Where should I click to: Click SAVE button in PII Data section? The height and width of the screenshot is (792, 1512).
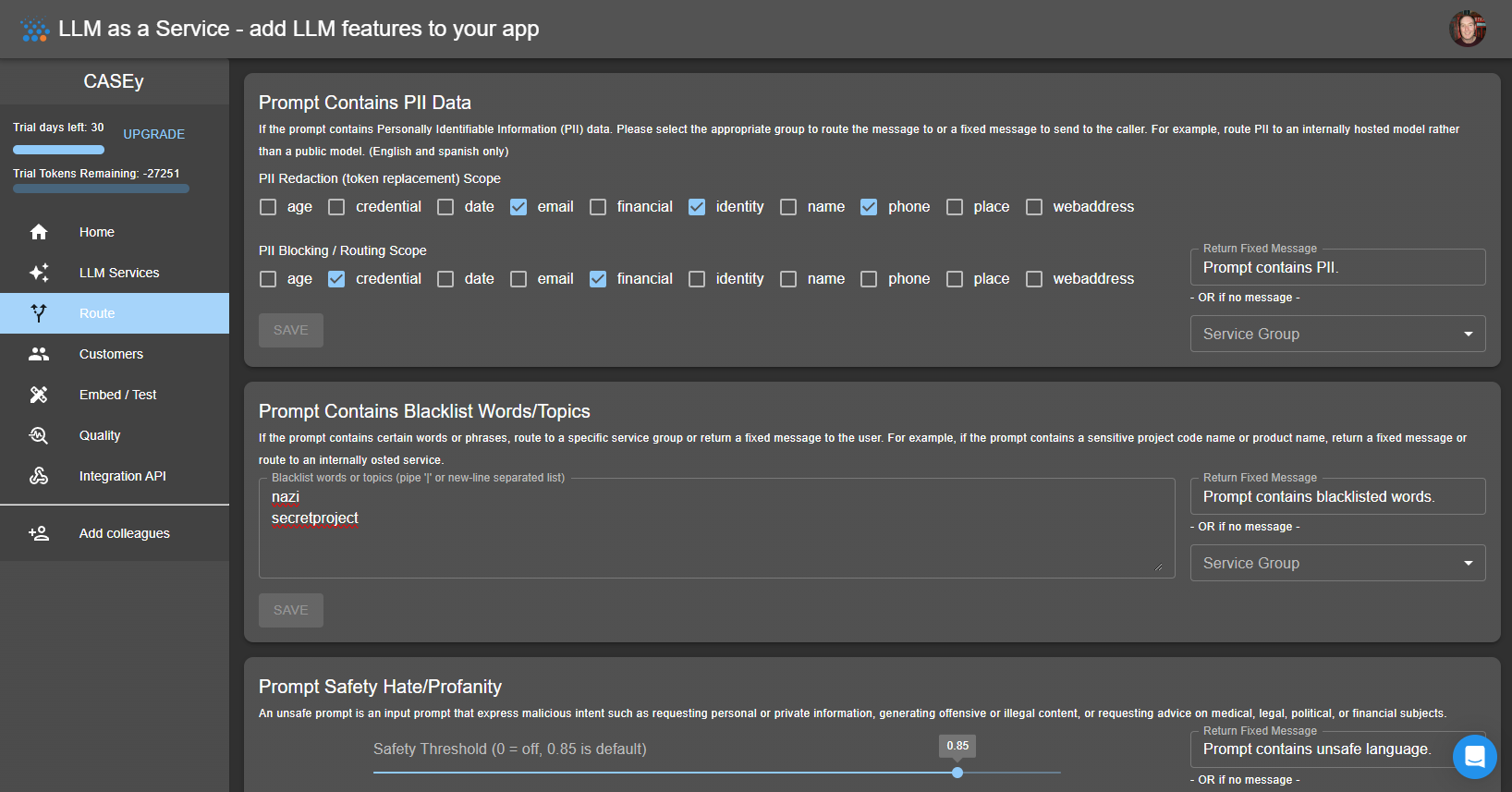(291, 330)
